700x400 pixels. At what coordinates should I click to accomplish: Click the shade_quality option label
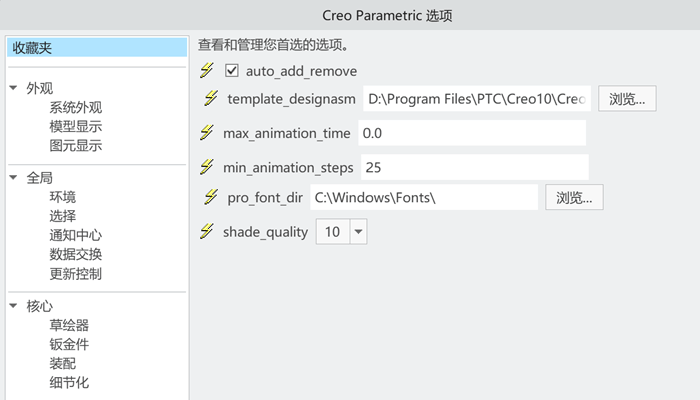point(266,232)
